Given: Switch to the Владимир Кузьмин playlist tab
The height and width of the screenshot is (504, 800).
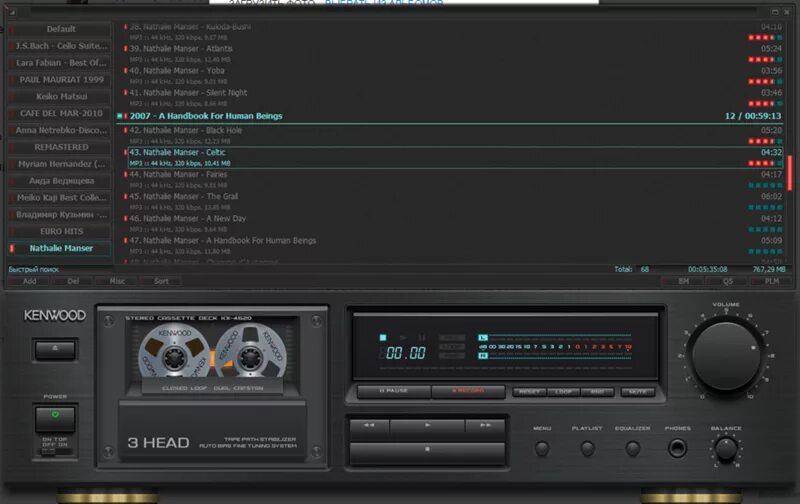Looking at the screenshot, I should (x=60, y=214).
